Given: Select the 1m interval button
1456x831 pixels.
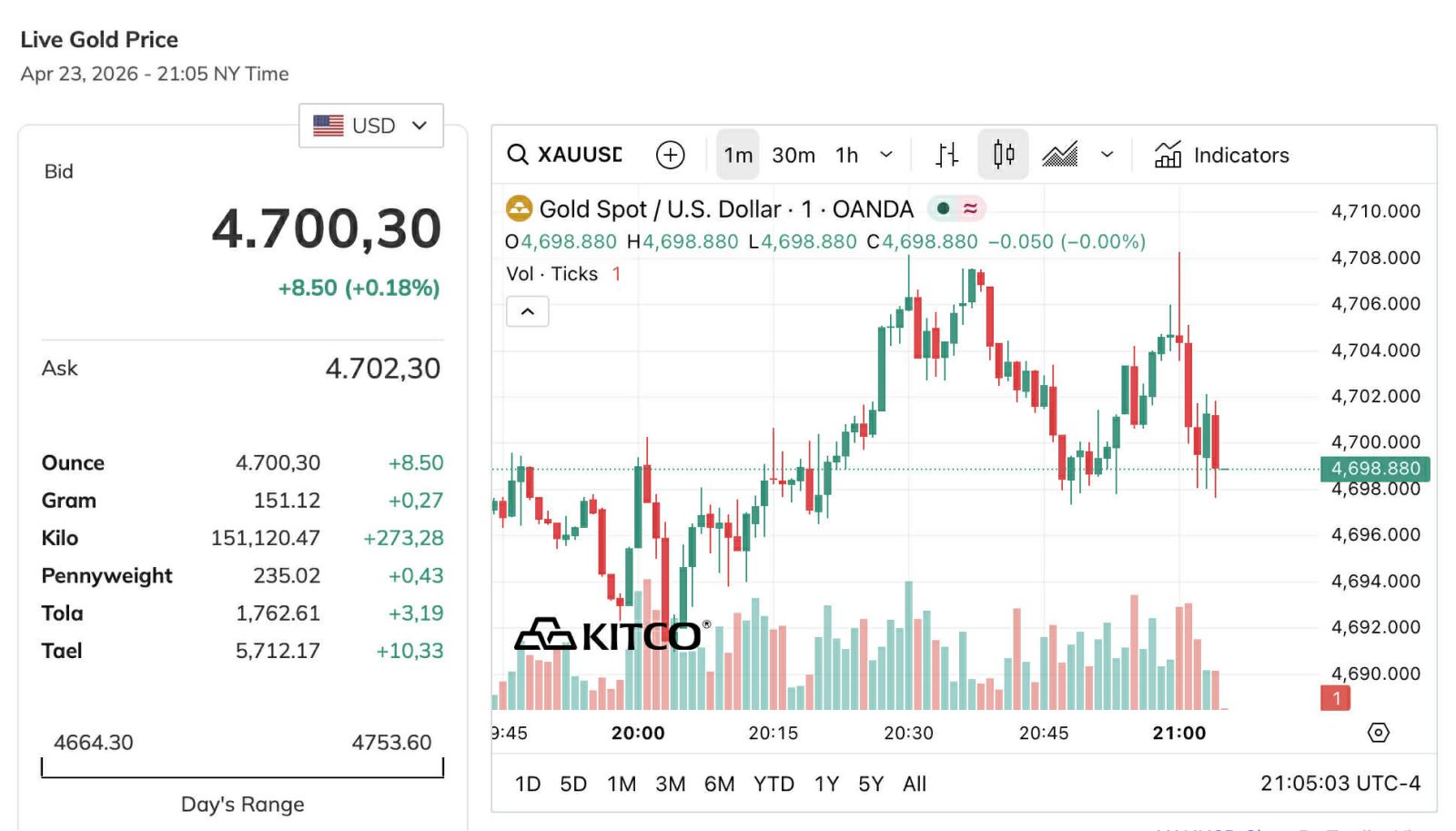Looking at the screenshot, I should [x=738, y=155].
